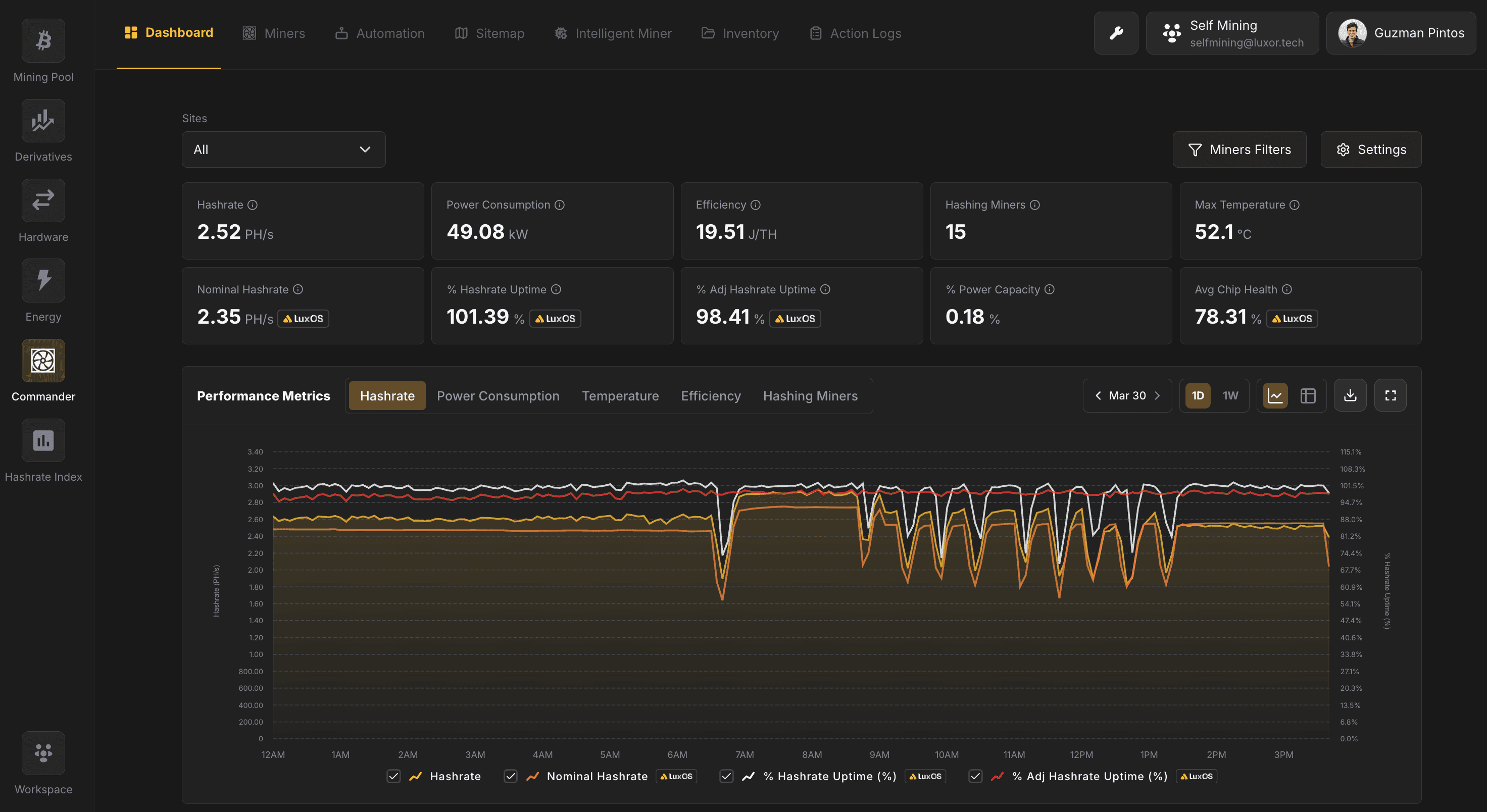Advance the date forward from Mar 30
Viewport: 1487px width, 812px height.
[1158, 395]
